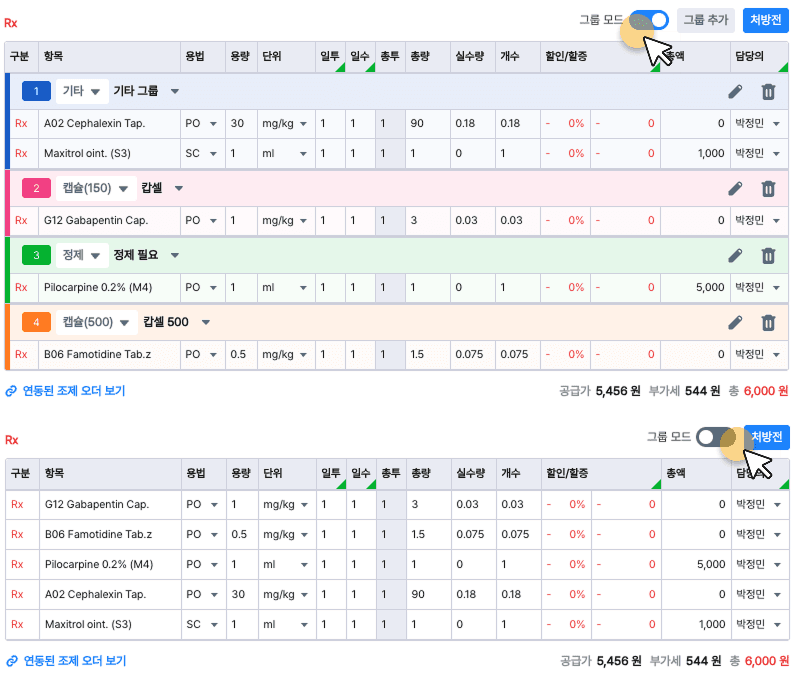Select orange group number 4 badge
Screen dimensions: 799x682
pos(36,322)
